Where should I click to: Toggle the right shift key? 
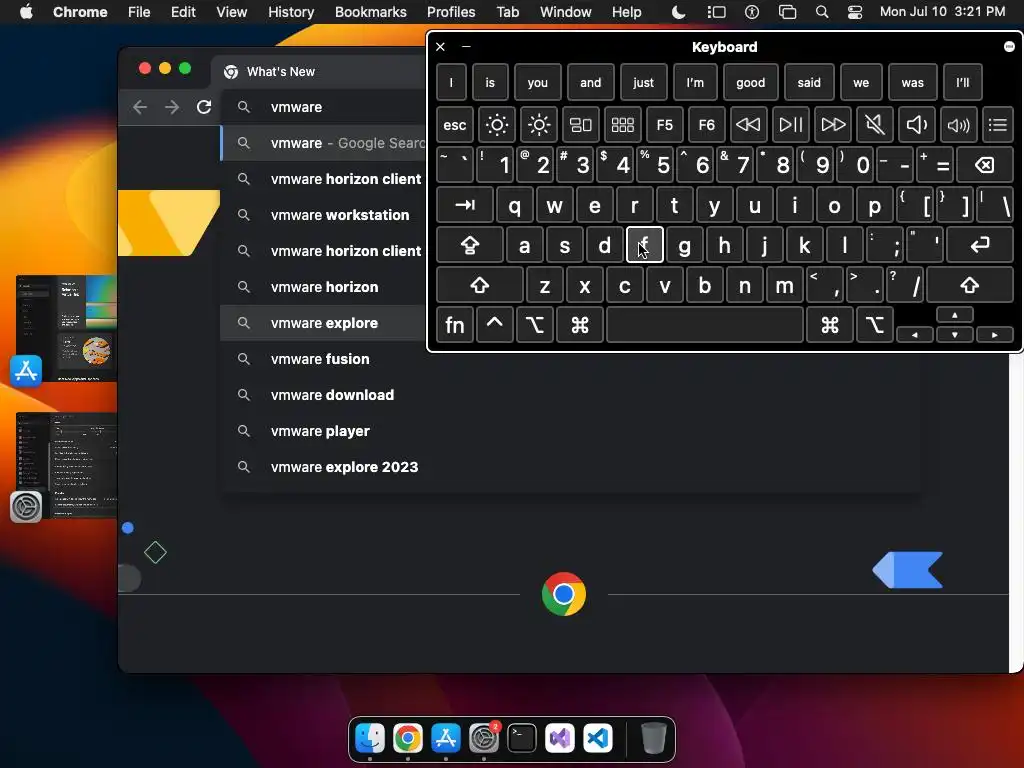(x=970, y=285)
